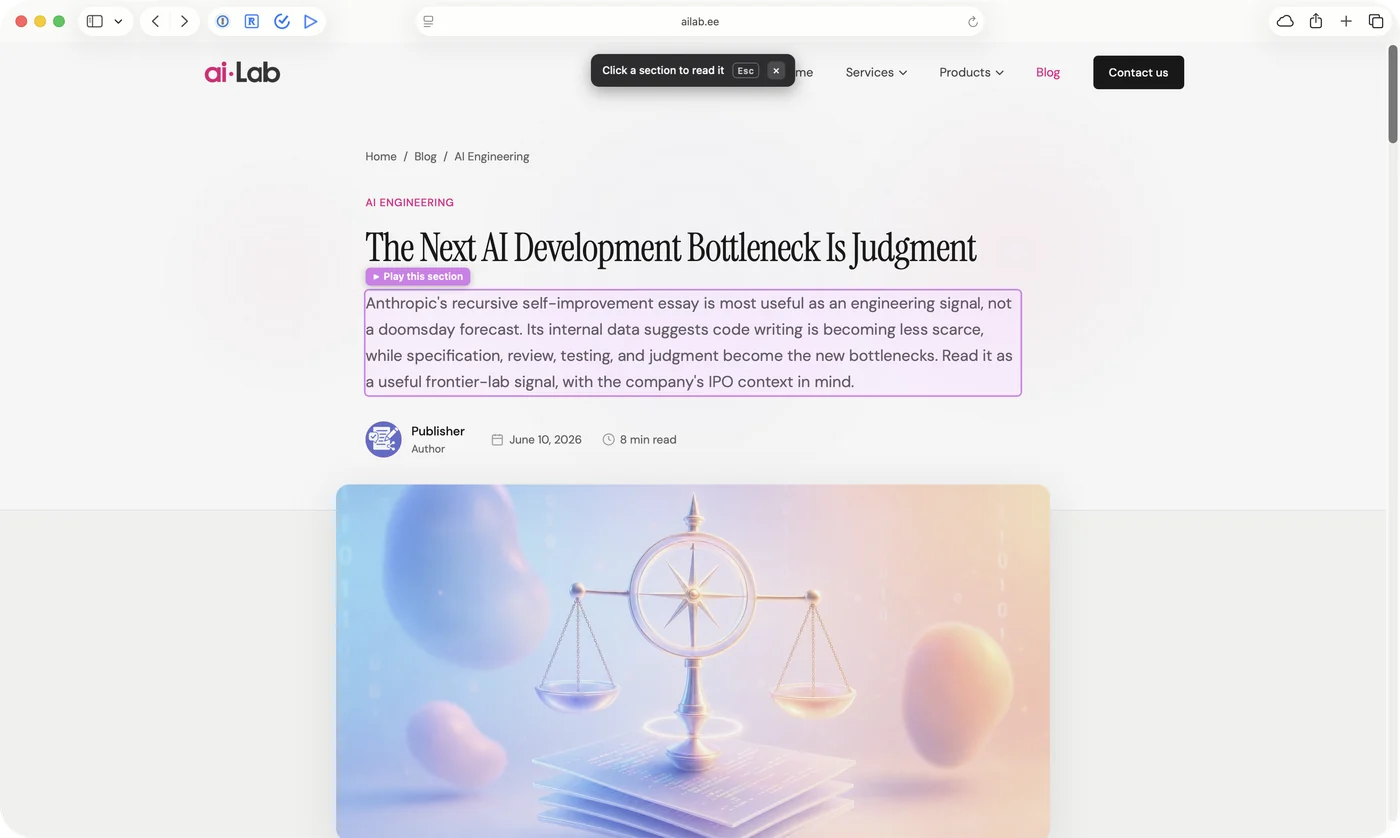Screen dimensions: 1400x838
Task: Select the highlighted intro paragraph
Action: 693,343
